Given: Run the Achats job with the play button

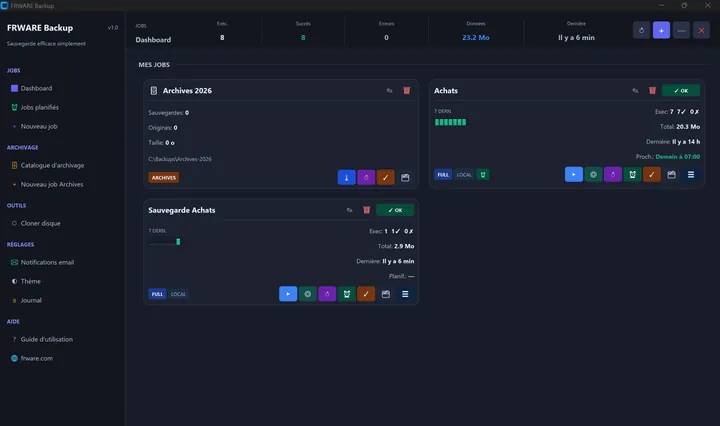Looking at the screenshot, I should pyautogui.click(x=574, y=174).
